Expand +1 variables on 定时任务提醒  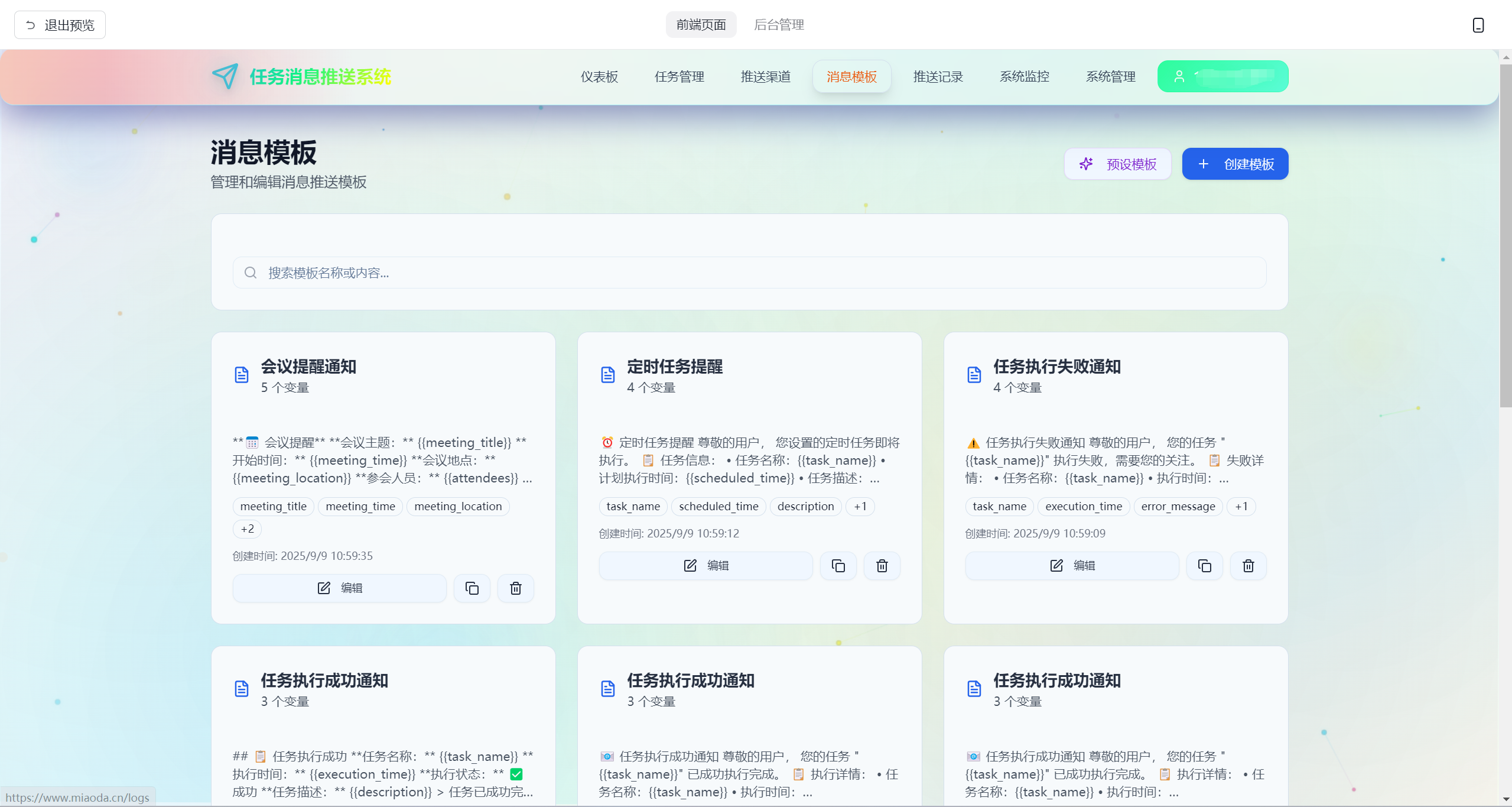click(x=860, y=507)
